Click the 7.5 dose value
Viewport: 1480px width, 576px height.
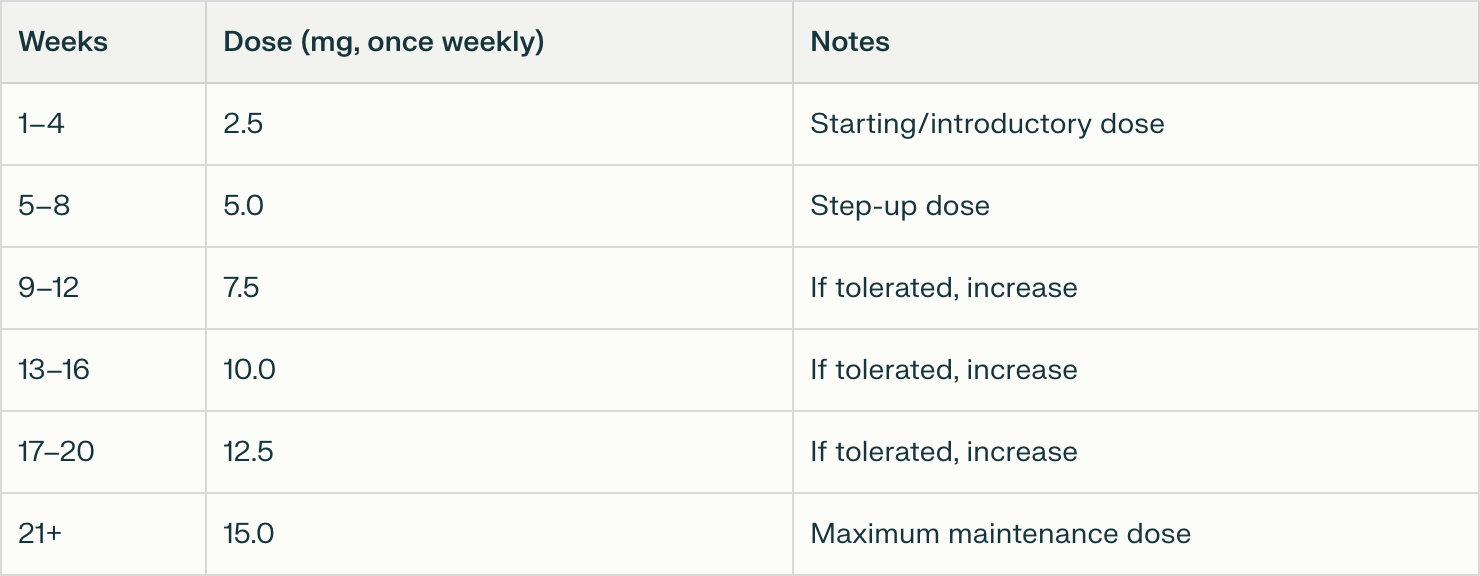pos(242,288)
